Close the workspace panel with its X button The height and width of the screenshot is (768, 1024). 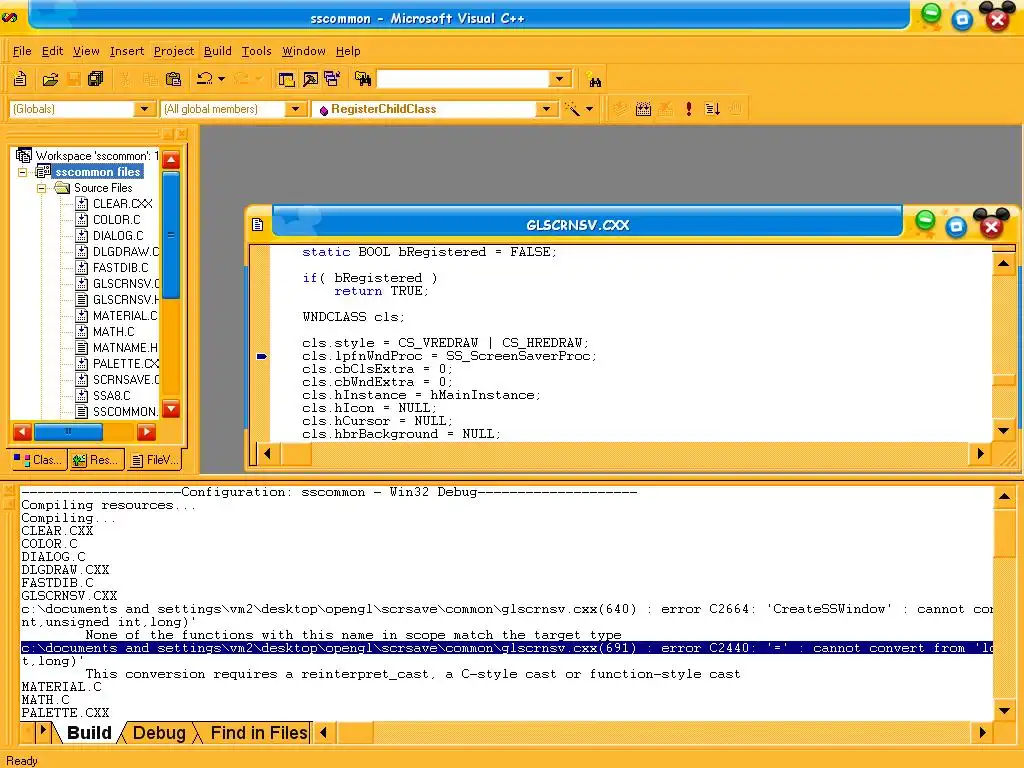[x=182, y=134]
